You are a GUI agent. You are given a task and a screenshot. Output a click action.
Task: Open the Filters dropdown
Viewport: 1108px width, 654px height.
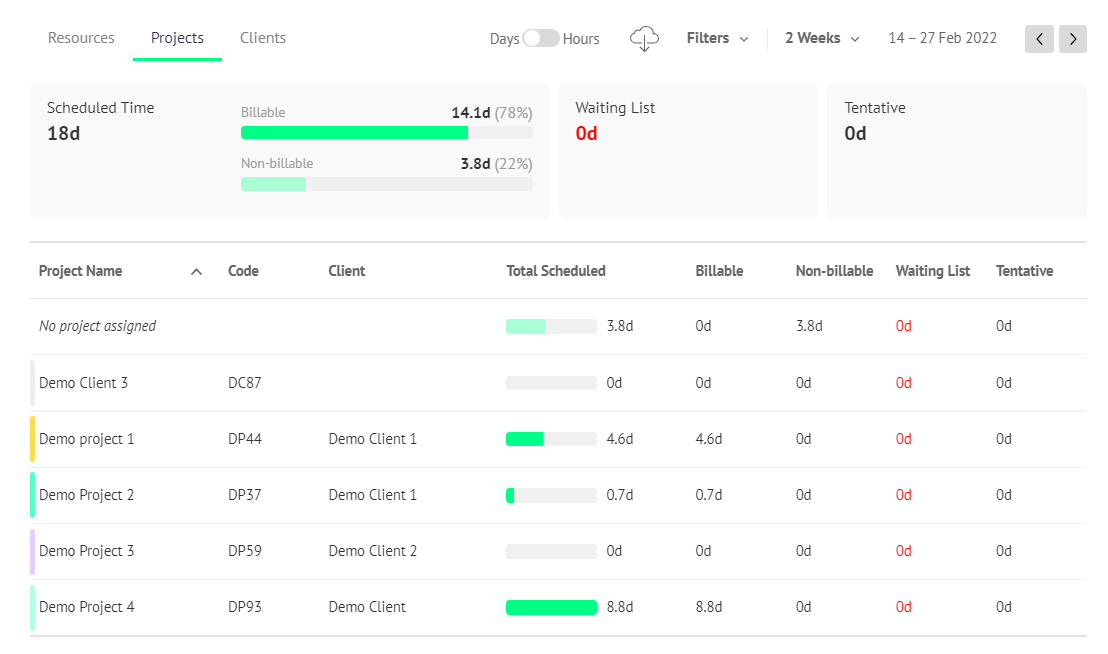(707, 38)
